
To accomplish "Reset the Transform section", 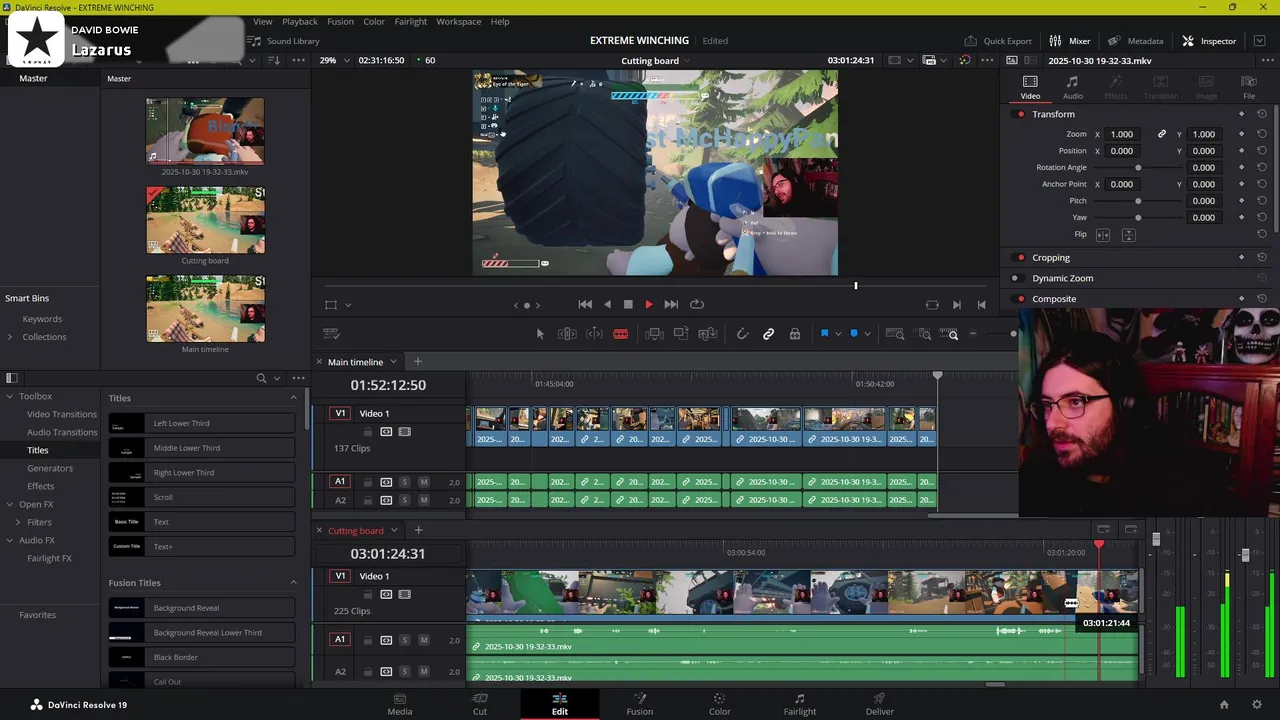I will 1261,114.
